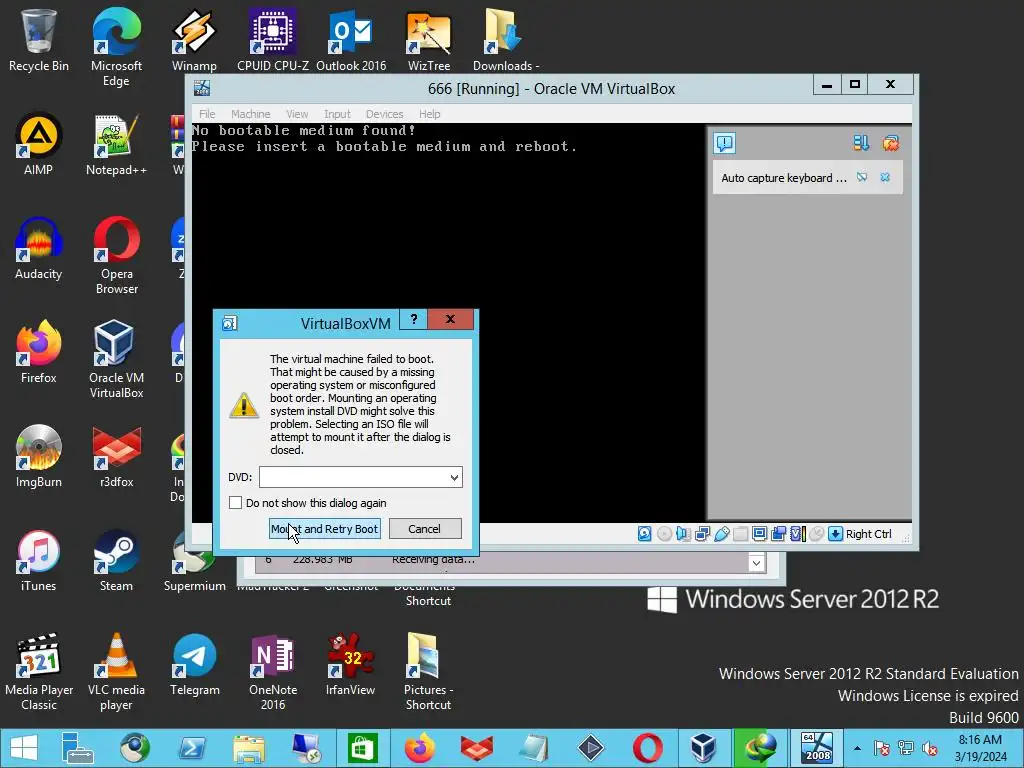The width and height of the screenshot is (1024, 768).
Task: Select the ImgBurn desktop icon
Action: pos(39,456)
